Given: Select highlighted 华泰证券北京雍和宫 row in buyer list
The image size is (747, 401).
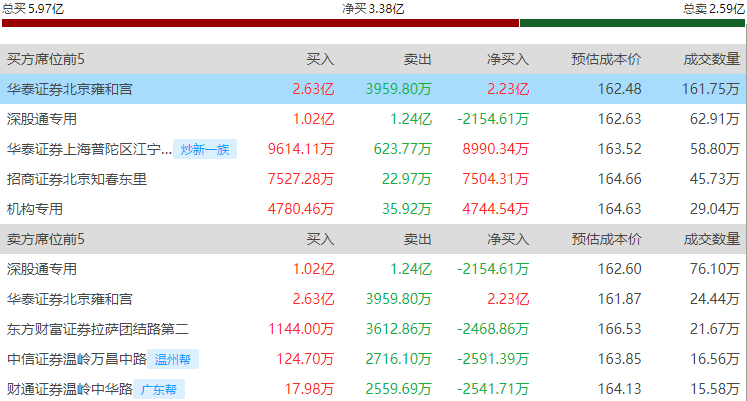Looking at the screenshot, I should point(373,89).
